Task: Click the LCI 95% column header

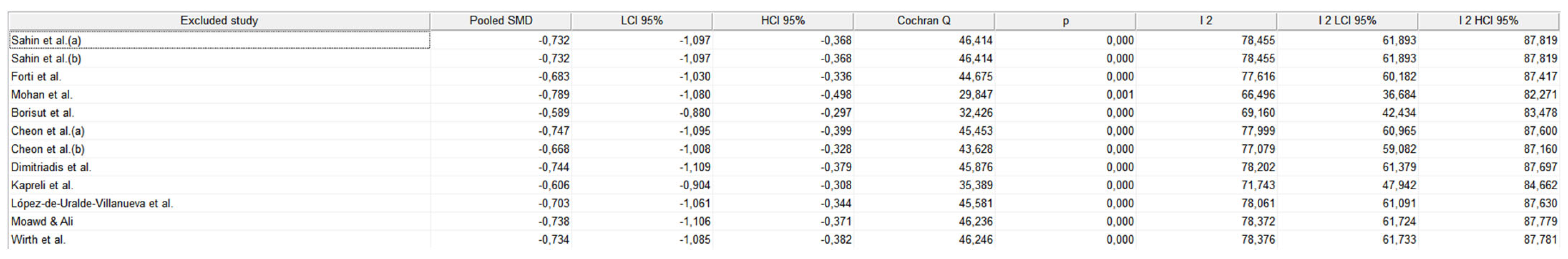Action: pos(641,21)
